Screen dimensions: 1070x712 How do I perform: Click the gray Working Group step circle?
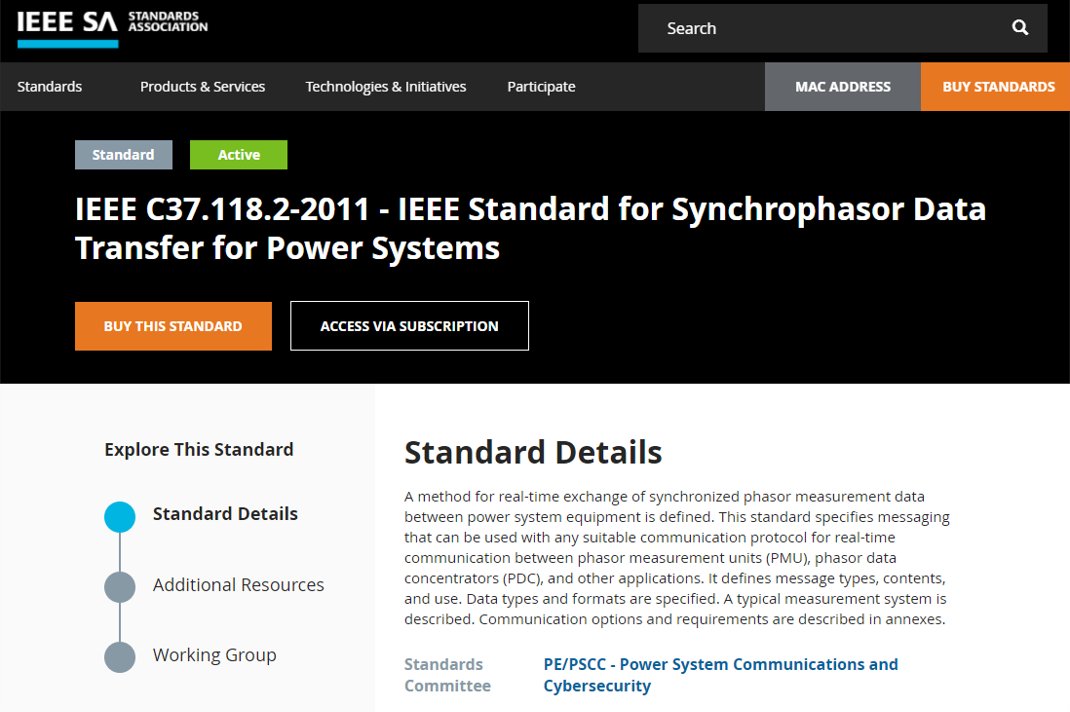point(119,657)
